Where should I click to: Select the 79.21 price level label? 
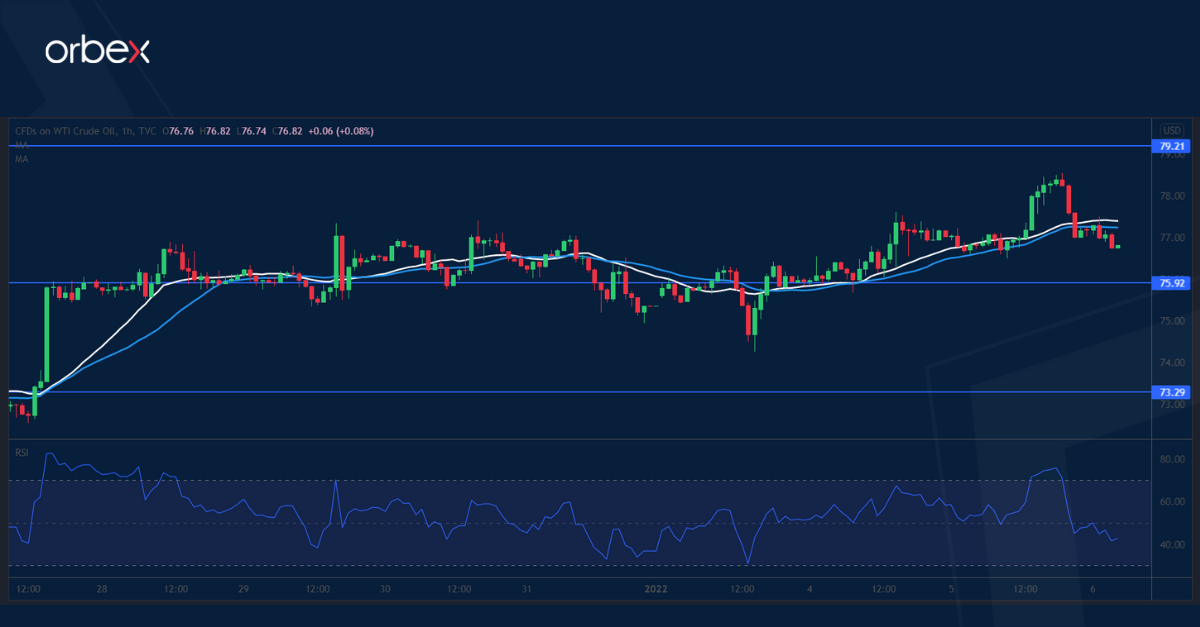(1171, 146)
